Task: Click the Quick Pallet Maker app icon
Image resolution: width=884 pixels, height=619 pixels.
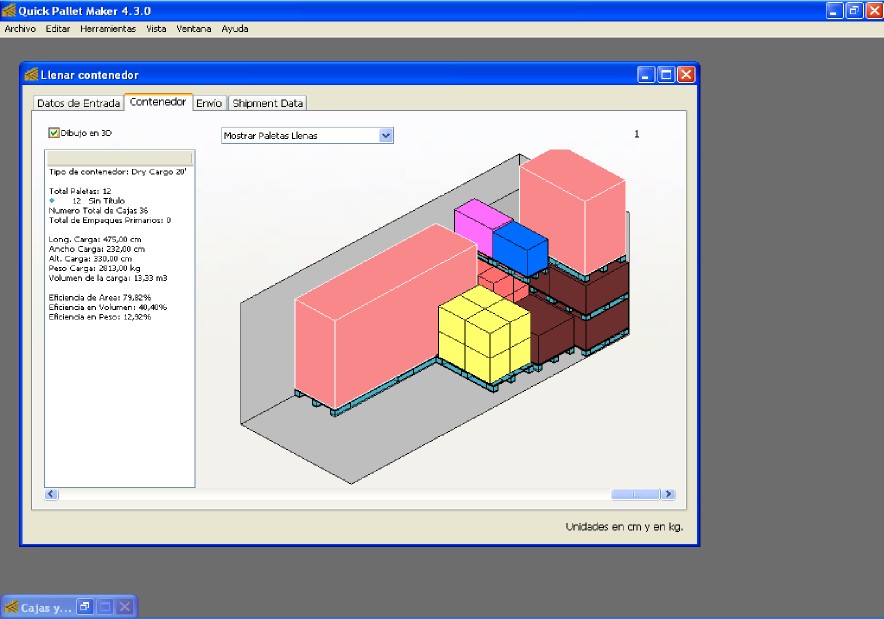Action: pos(9,11)
